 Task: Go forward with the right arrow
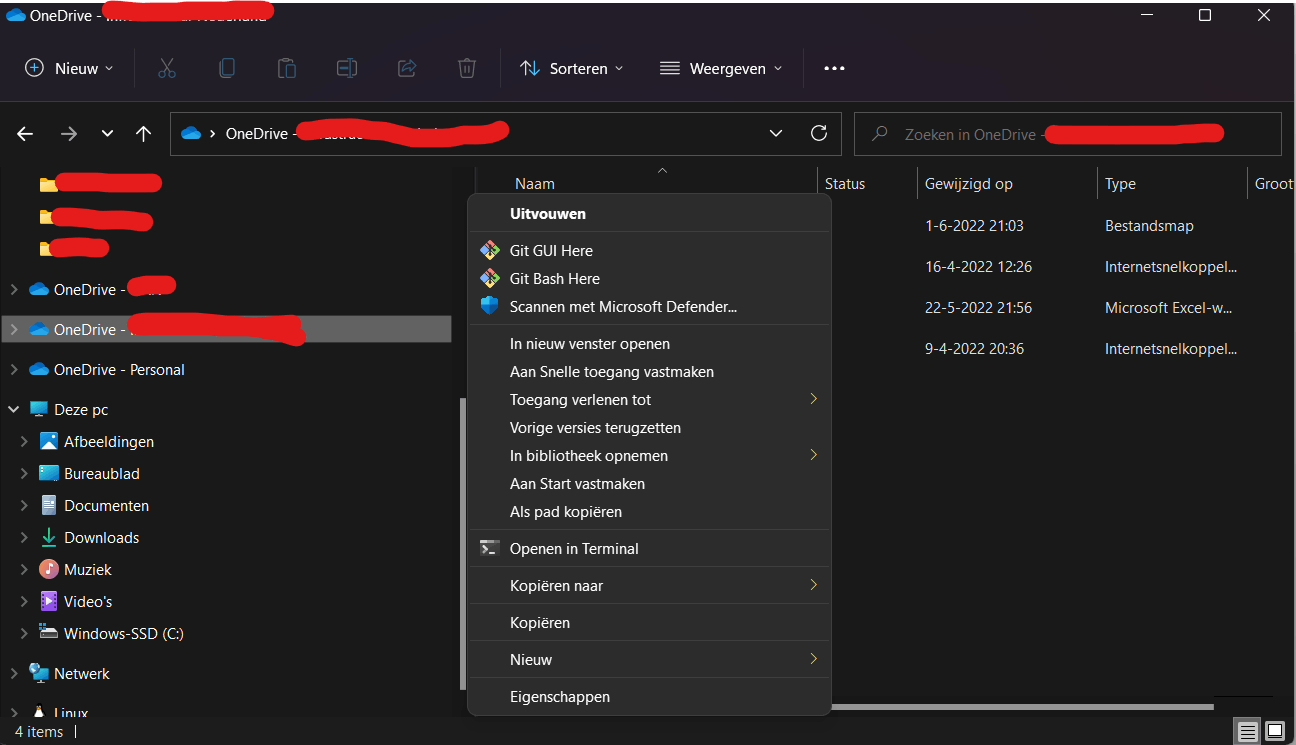(x=68, y=134)
